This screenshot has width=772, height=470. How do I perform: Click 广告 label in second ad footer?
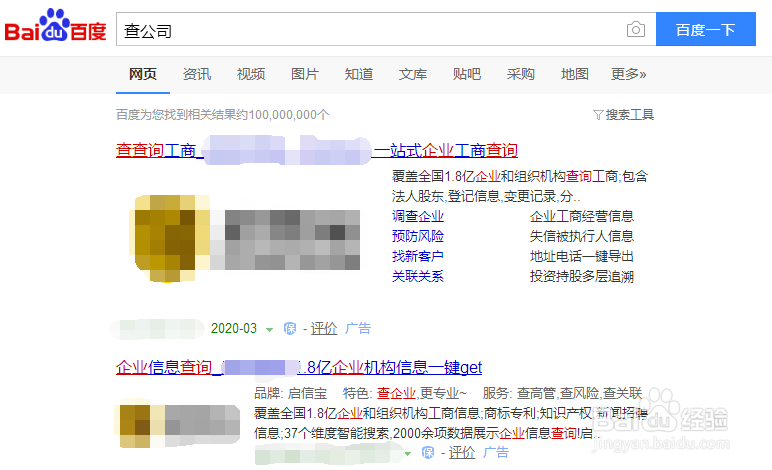pos(496,452)
